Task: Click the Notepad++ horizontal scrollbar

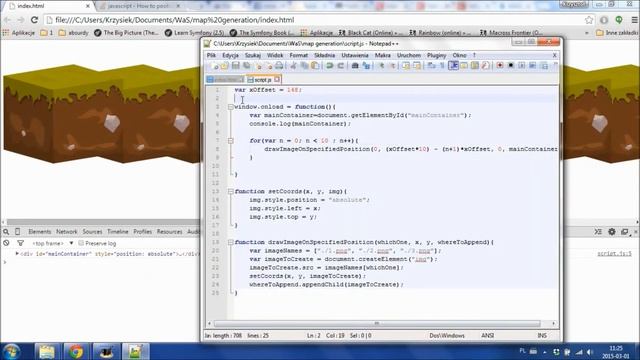Action: click(377, 324)
